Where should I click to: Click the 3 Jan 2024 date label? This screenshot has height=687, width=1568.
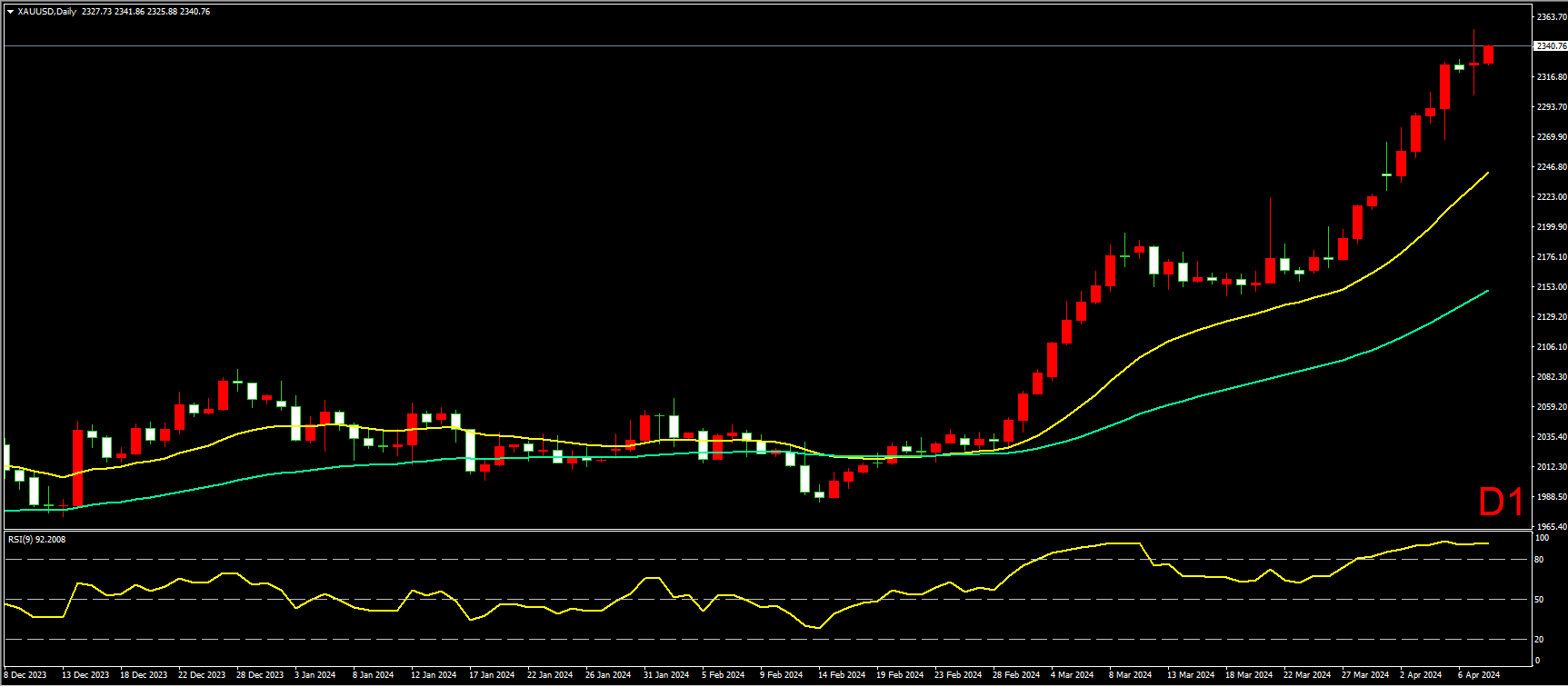coord(315,675)
